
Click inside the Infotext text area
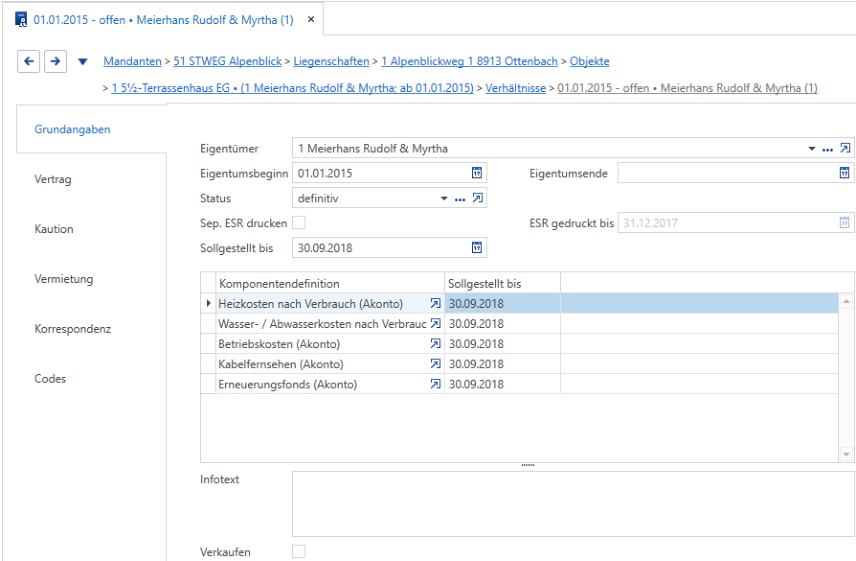[x=573, y=504]
